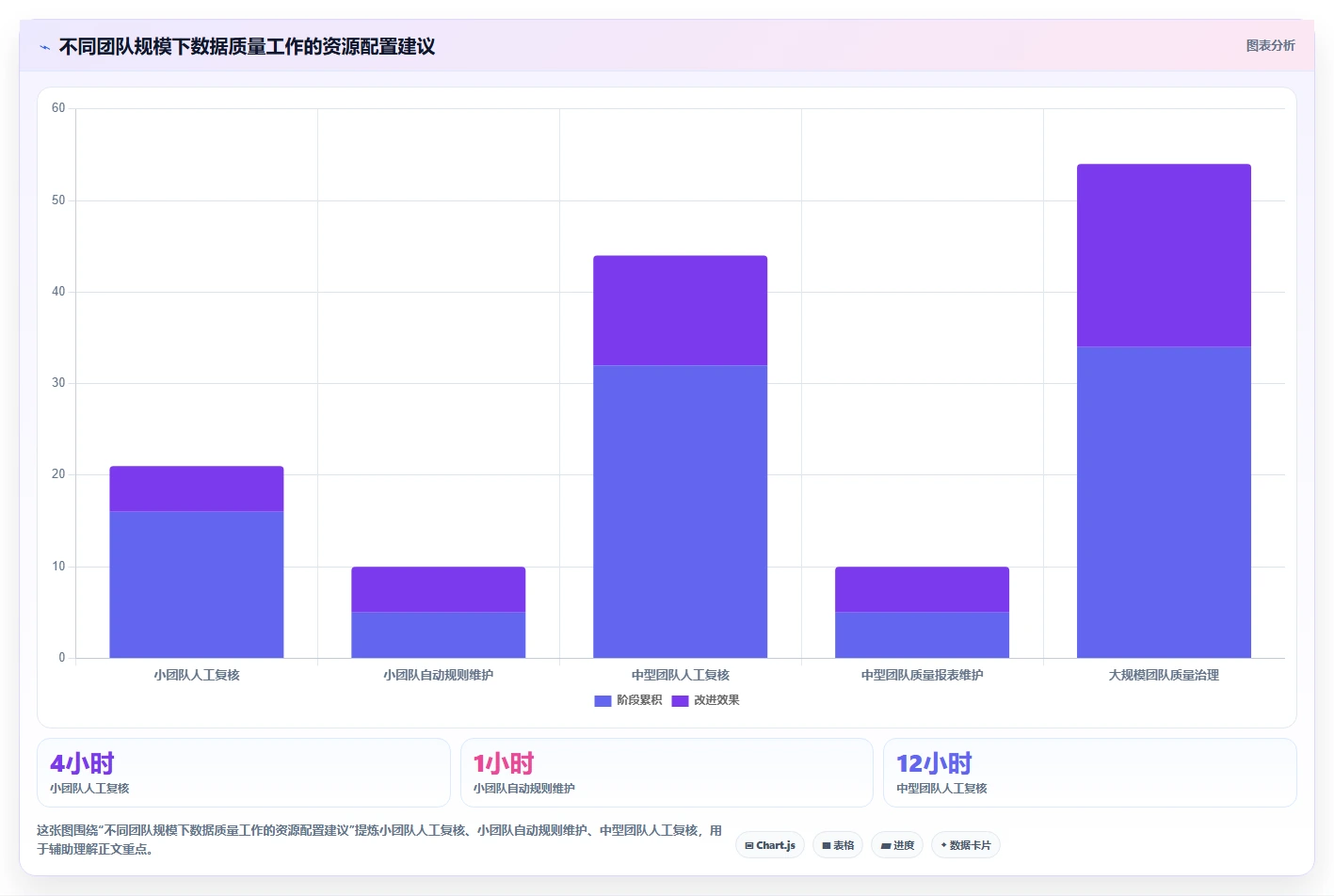Click the y-axis value 10
The image size is (1334, 896).
point(58,567)
